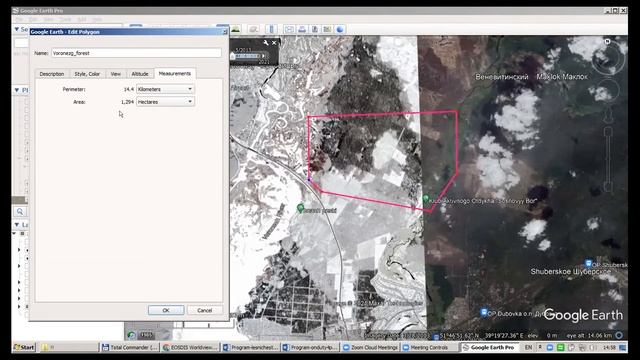This screenshot has width=640, height=360.
Task: Collapse the Places panel triangle
Action: click(17, 90)
